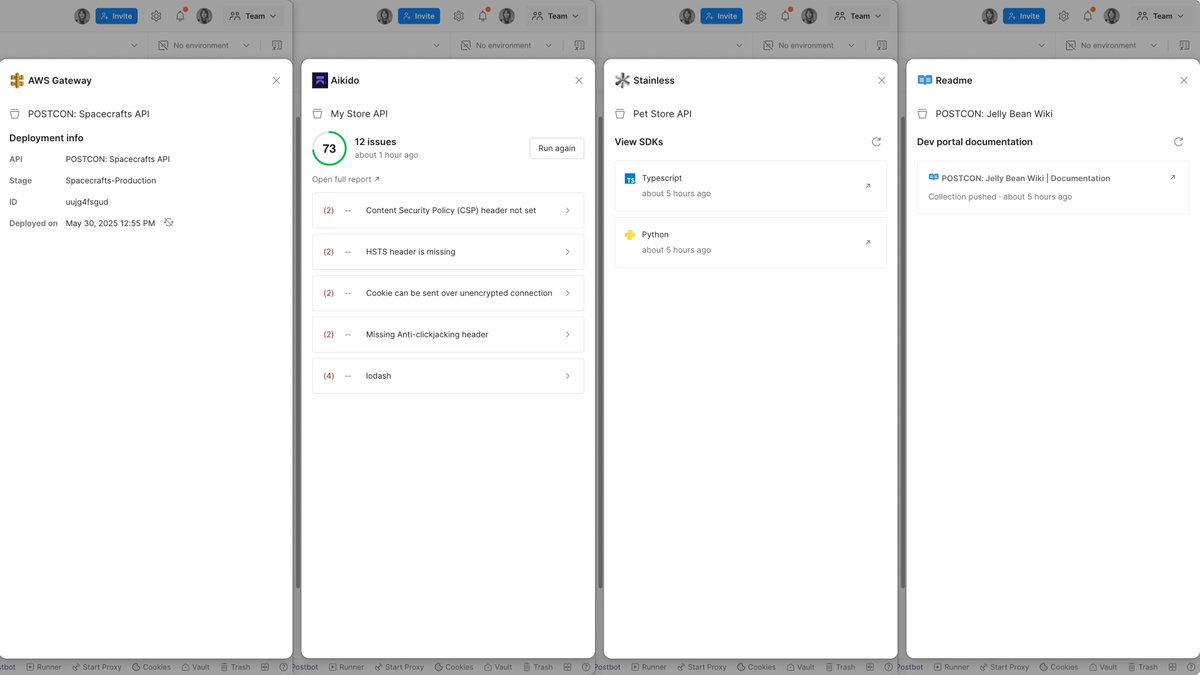The height and width of the screenshot is (675, 1200).
Task: Click the AWS Gateway logo icon
Action: click(x=17, y=80)
